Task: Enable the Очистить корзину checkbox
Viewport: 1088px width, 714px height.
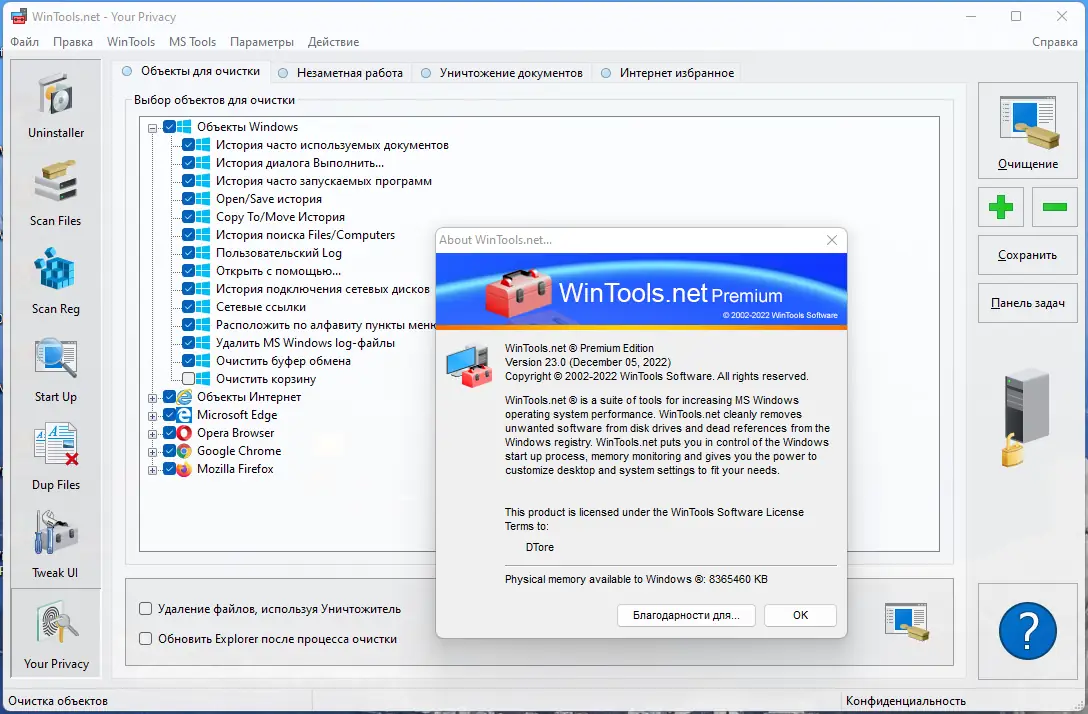Action: coord(189,378)
